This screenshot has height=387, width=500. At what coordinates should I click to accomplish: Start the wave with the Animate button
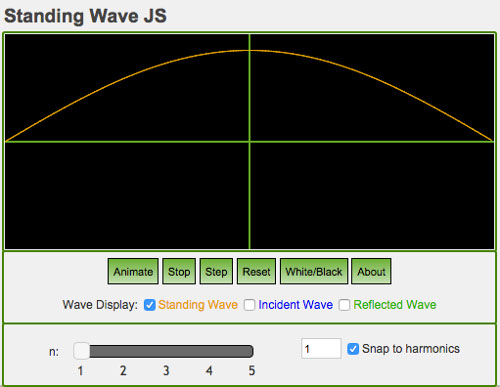(133, 271)
